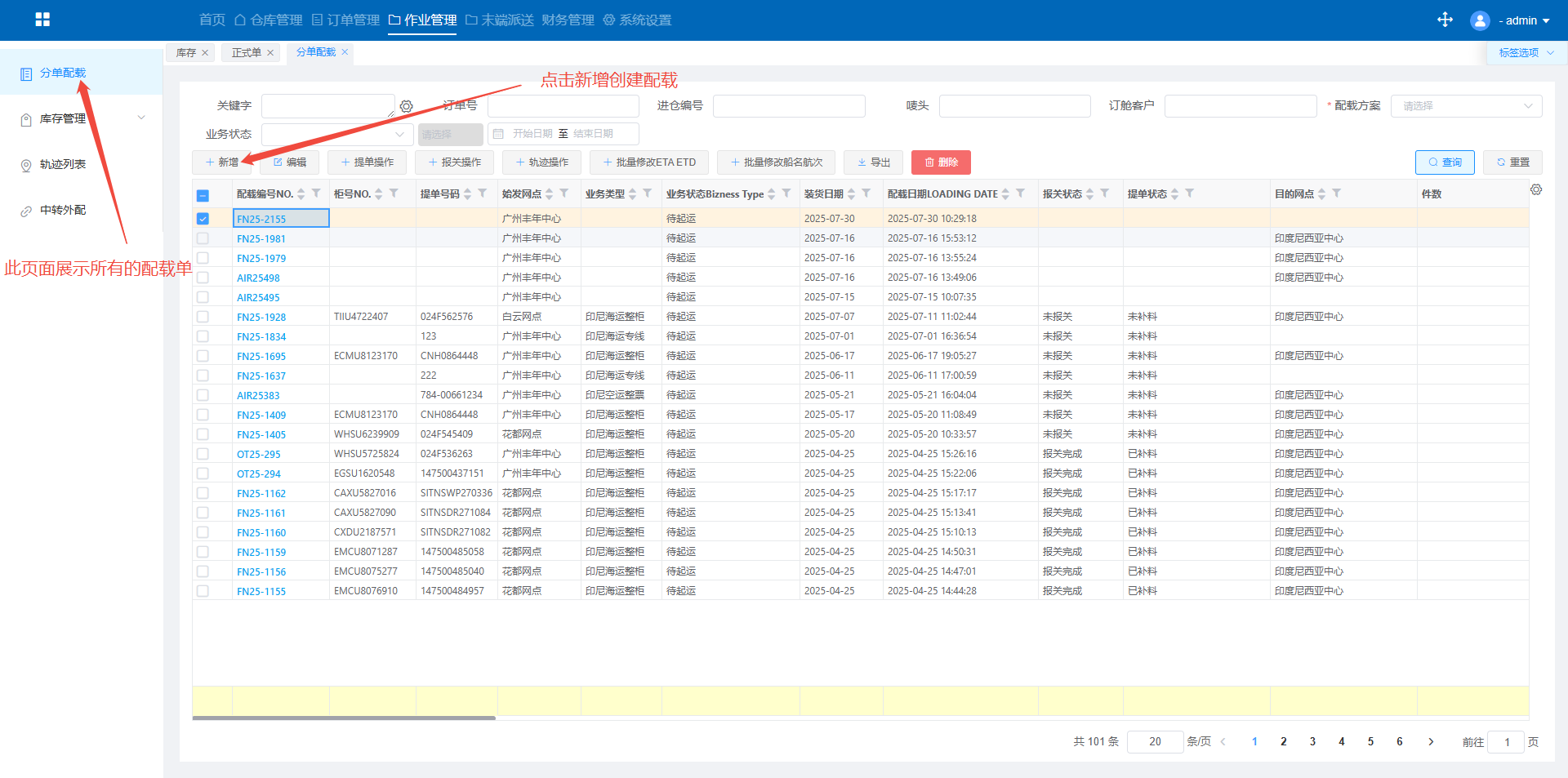
Task: Close the 正式单 tab with its X
Action: pyautogui.click(x=270, y=53)
